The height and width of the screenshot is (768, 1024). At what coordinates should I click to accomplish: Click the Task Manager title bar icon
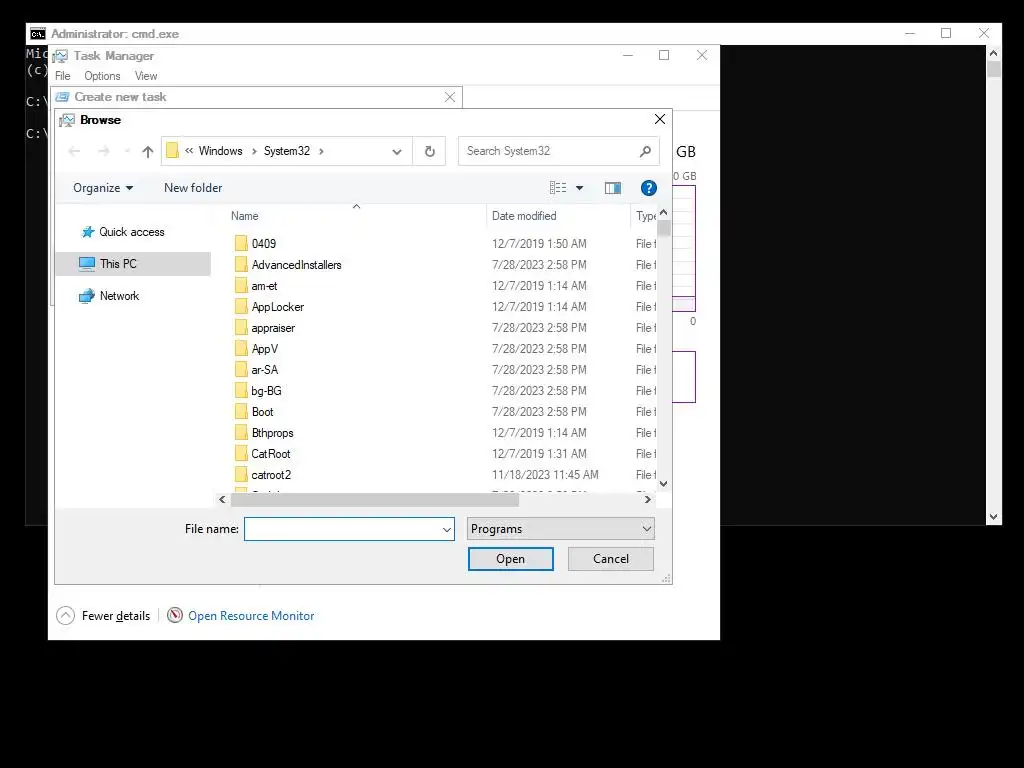(x=61, y=56)
